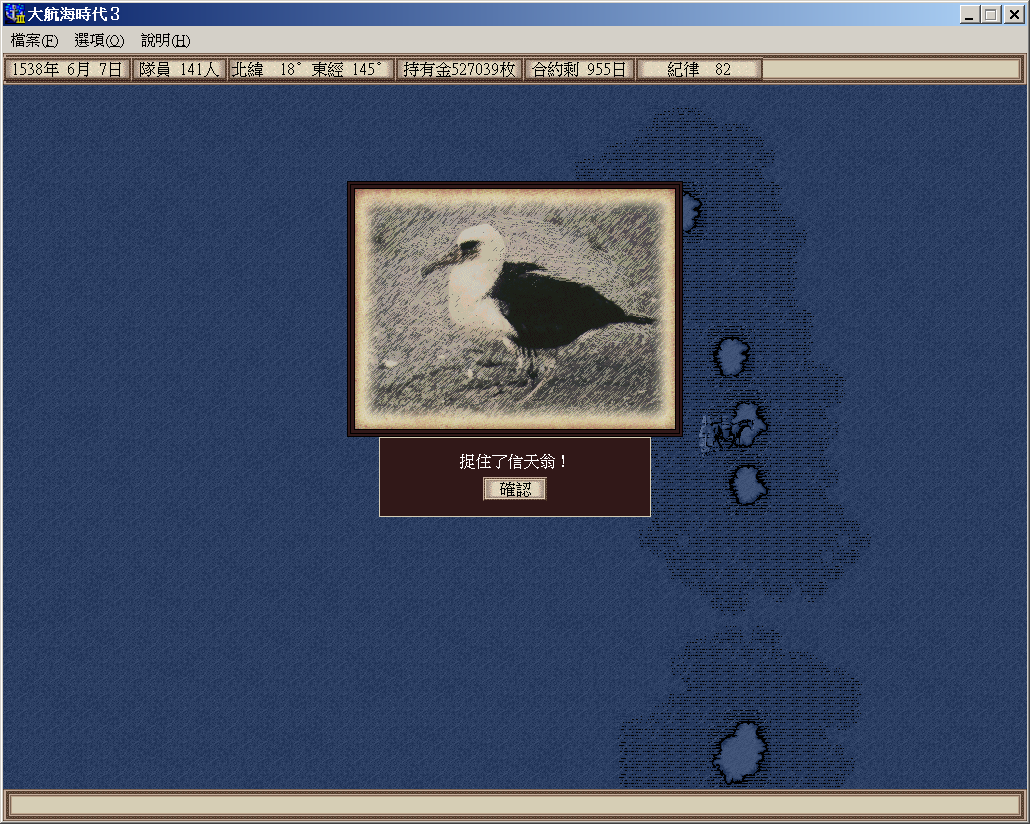Click the 紀律 82 discipline panel
The height and width of the screenshot is (824, 1030).
coord(699,70)
